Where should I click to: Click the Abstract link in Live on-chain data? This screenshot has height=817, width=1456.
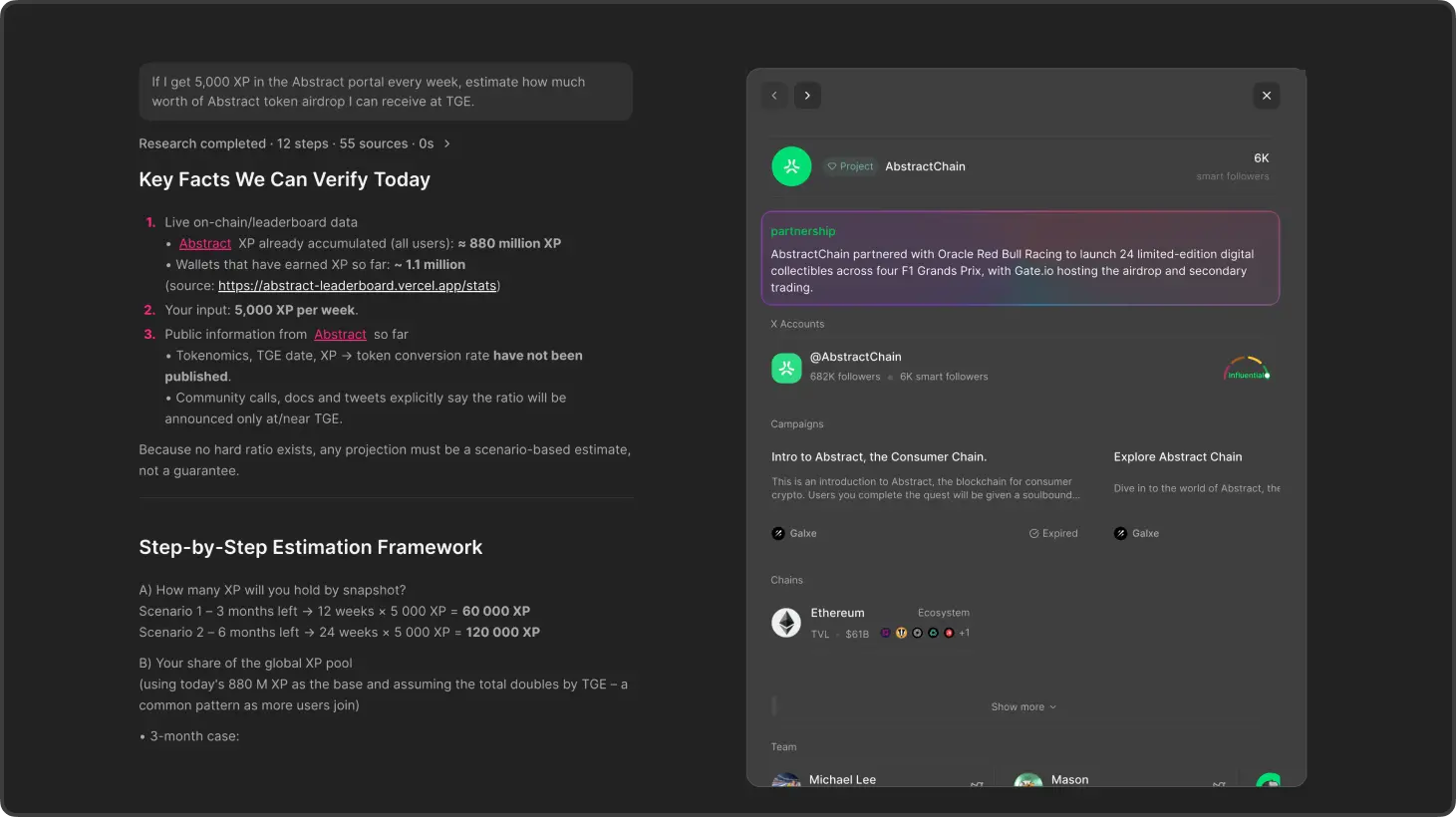pos(205,244)
